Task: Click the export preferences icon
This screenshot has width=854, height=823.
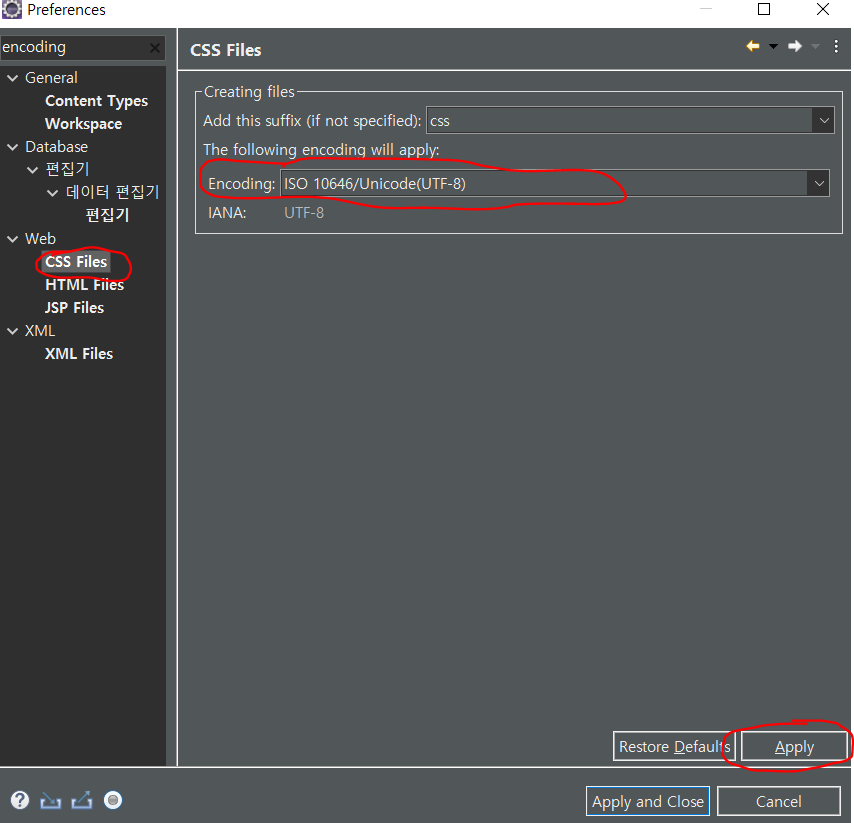Action: (x=82, y=800)
